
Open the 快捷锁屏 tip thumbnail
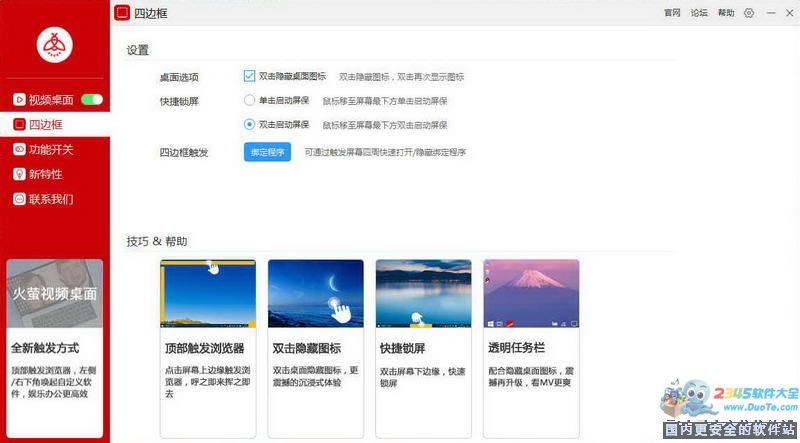[423, 293]
